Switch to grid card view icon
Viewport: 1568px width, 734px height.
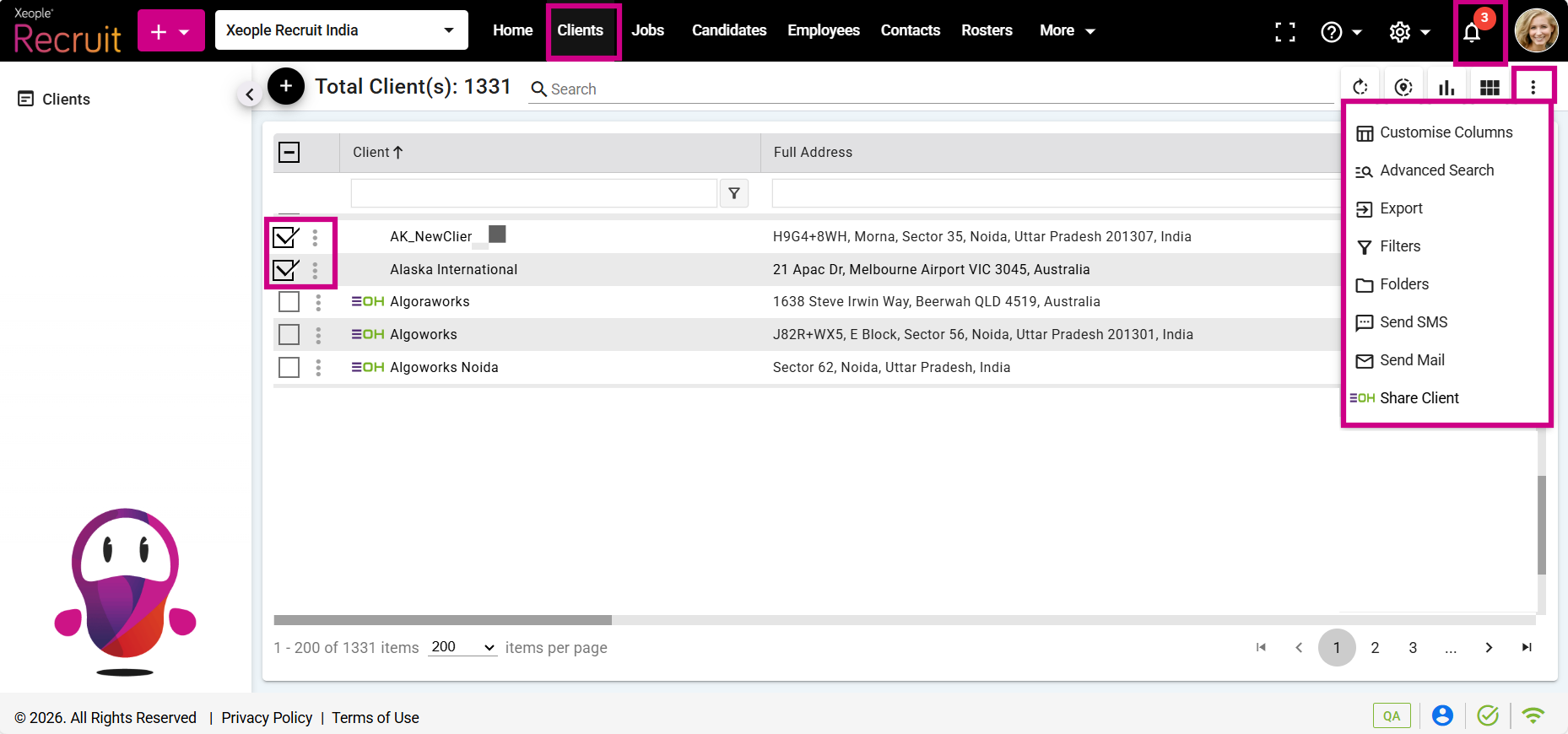click(1490, 88)
